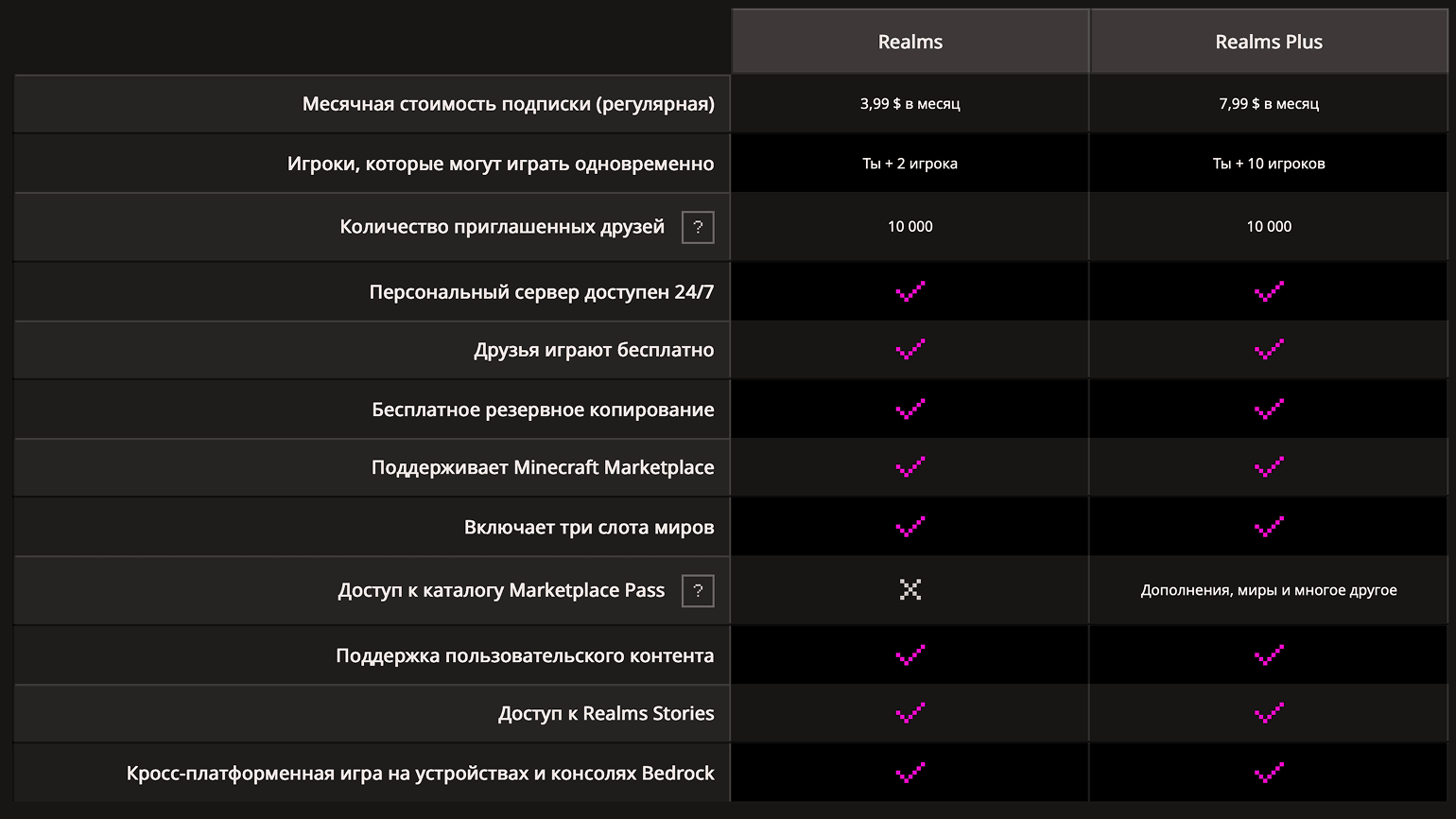The height and width of the screenshot is (819, 1456).
Task: Select the 'Realms' column header
Action: coord(910,42)
